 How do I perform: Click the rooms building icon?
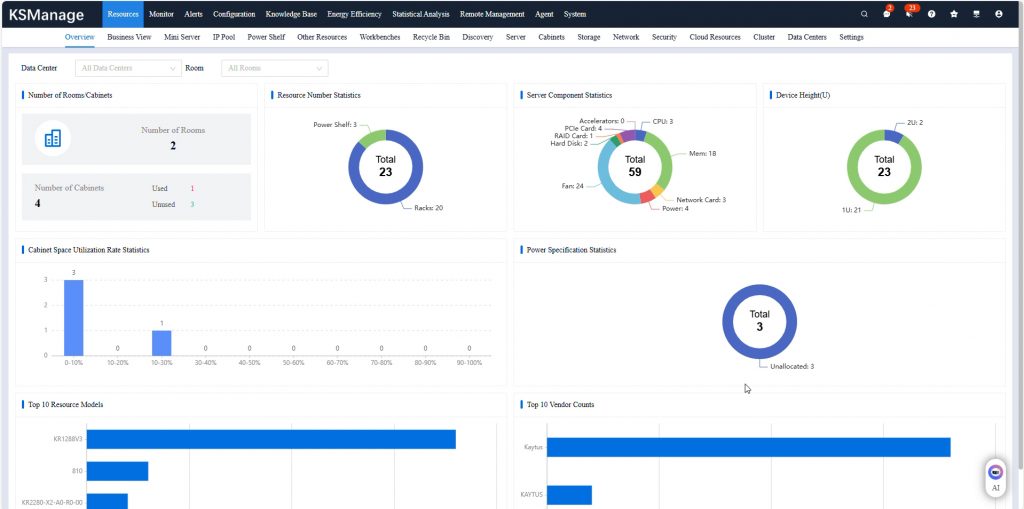click(52, 138)
